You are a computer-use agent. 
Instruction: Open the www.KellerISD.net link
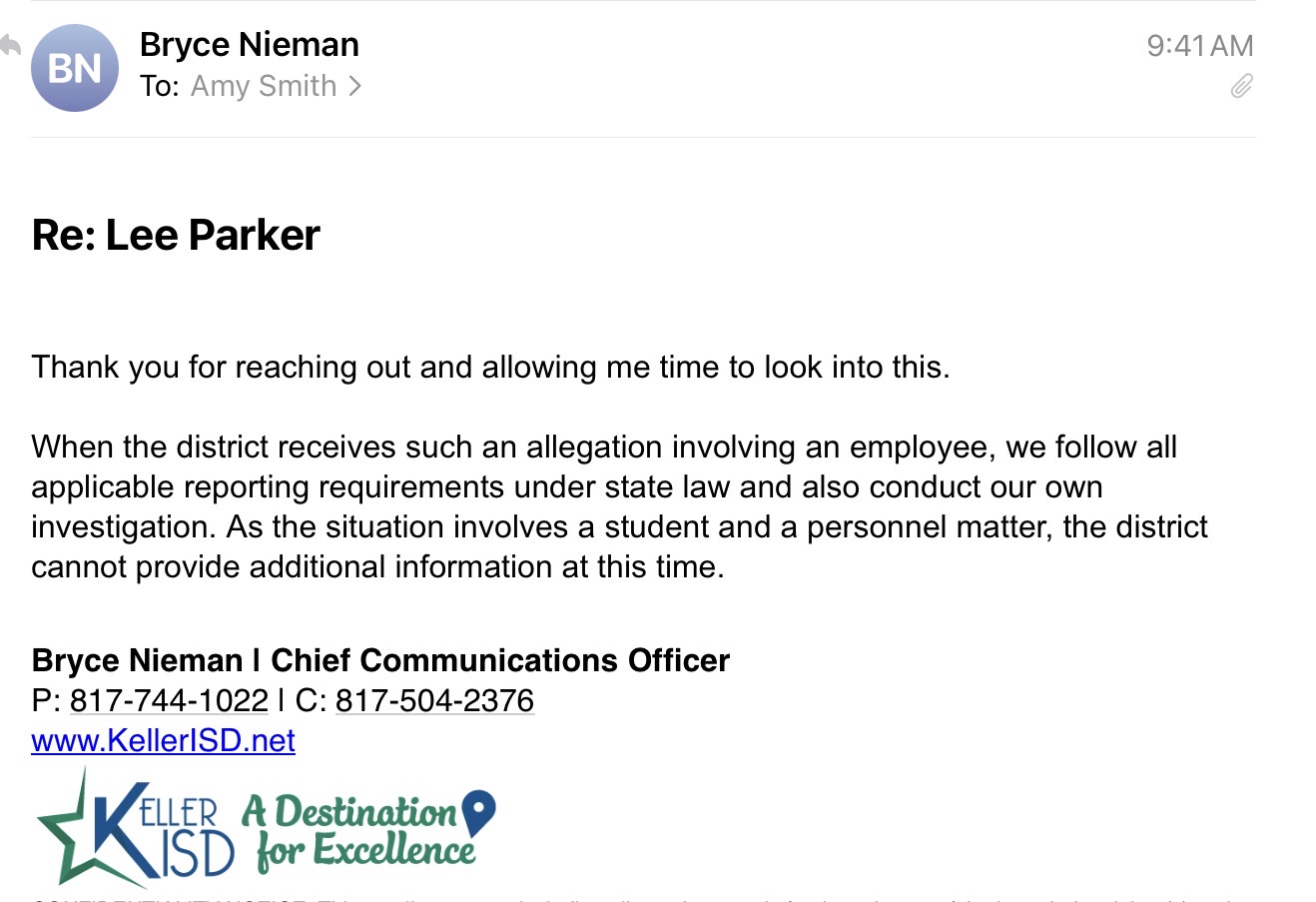[x=163, y=740]
